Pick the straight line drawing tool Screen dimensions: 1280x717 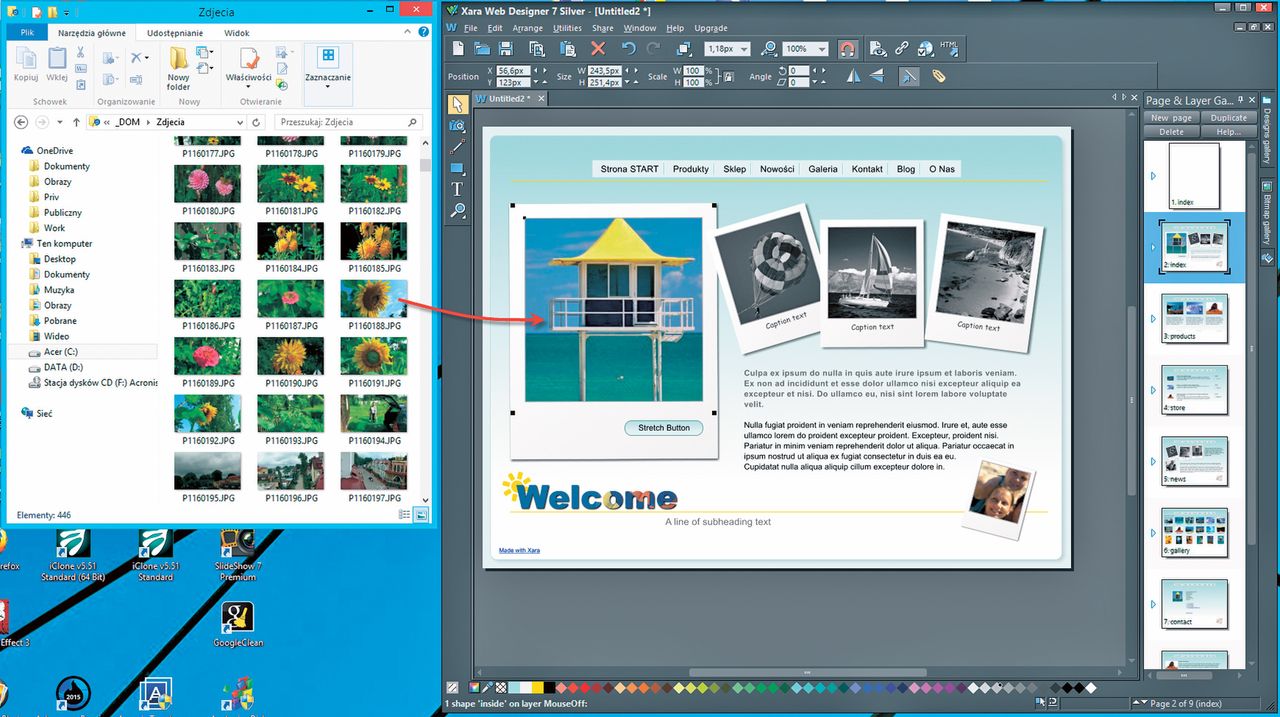coord(457,147)
